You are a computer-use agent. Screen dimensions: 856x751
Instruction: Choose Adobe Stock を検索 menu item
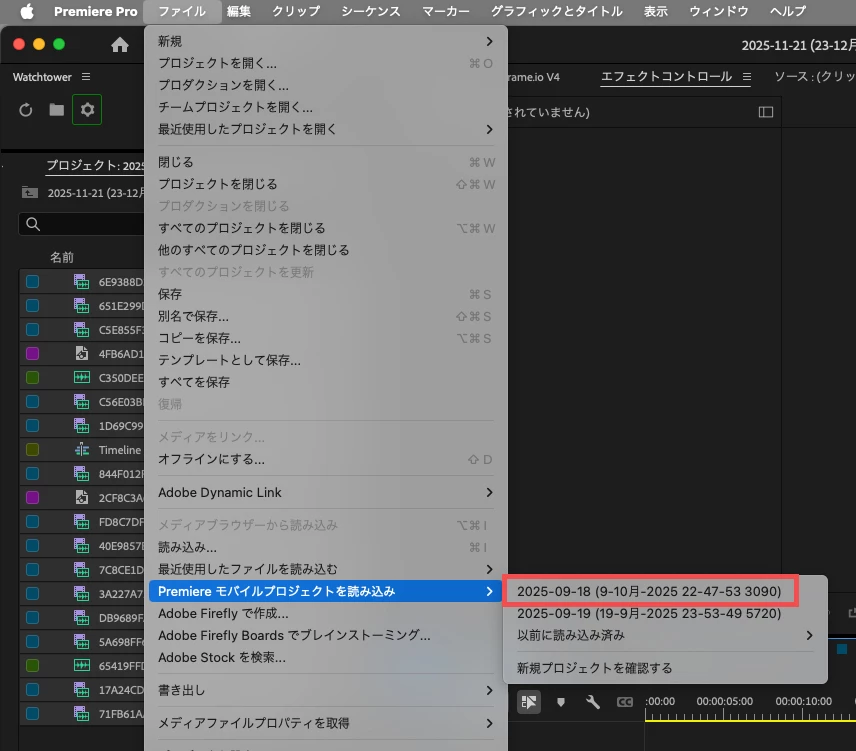(325, 657)
